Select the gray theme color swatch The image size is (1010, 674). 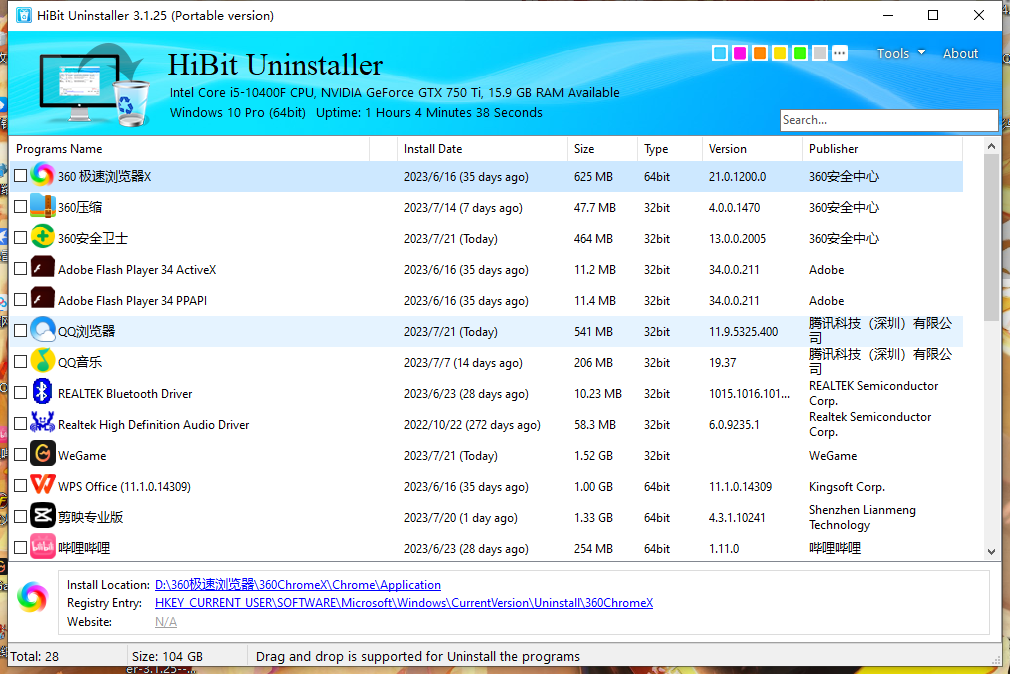[819, 53]
